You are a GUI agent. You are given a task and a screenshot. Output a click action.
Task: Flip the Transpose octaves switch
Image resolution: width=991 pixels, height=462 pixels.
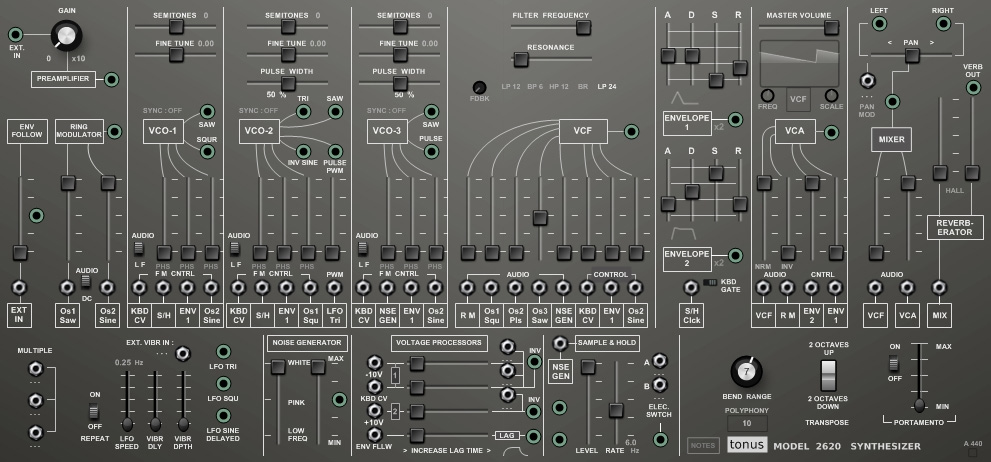(828, 375)
